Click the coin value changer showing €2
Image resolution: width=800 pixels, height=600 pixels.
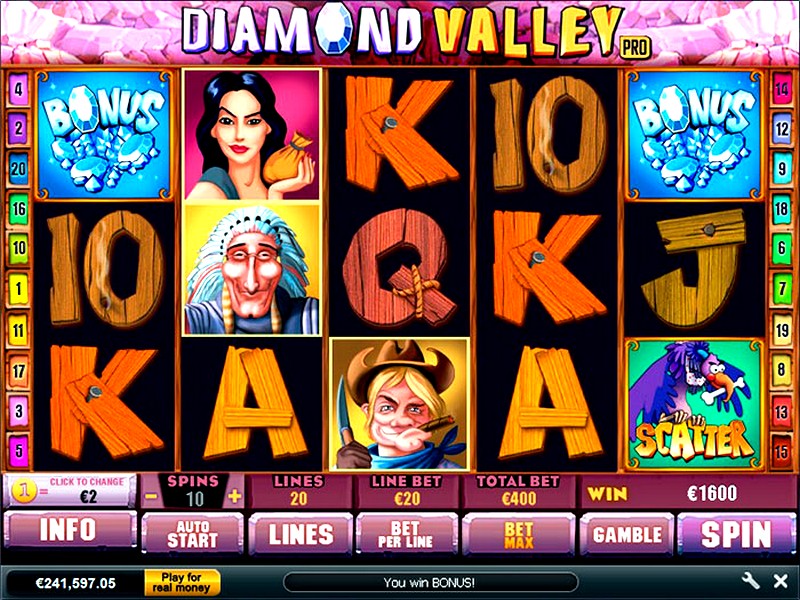70,491
